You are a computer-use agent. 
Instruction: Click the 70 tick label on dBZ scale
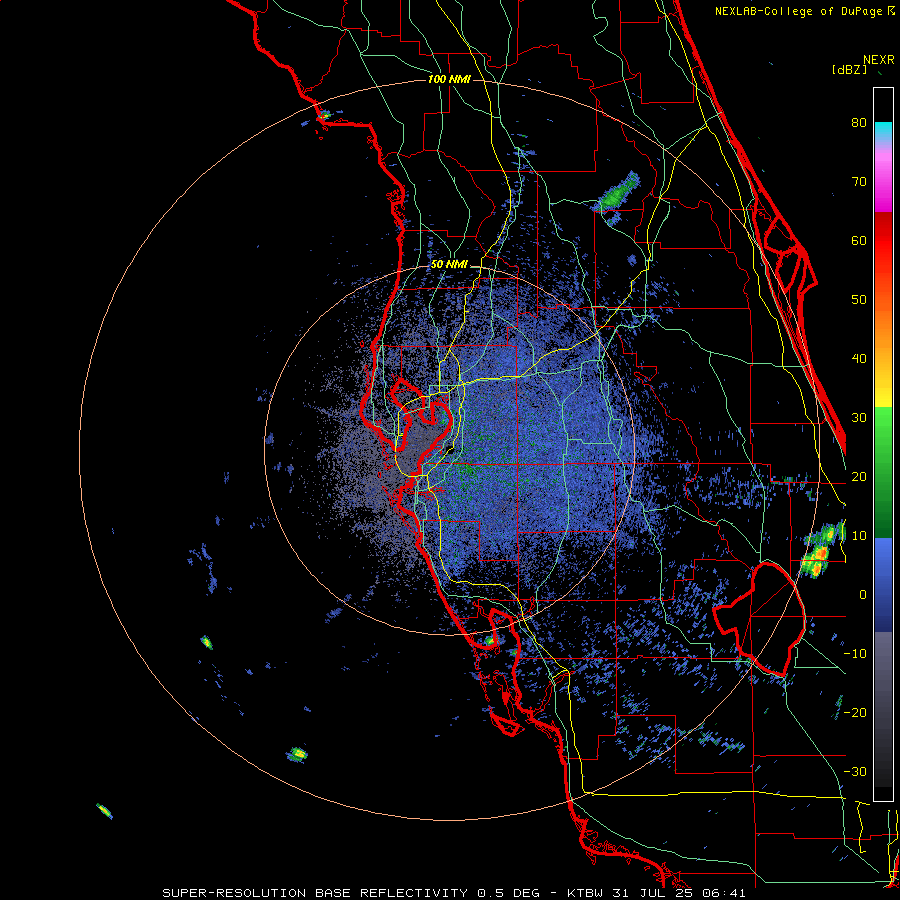[x=859, y=181]
